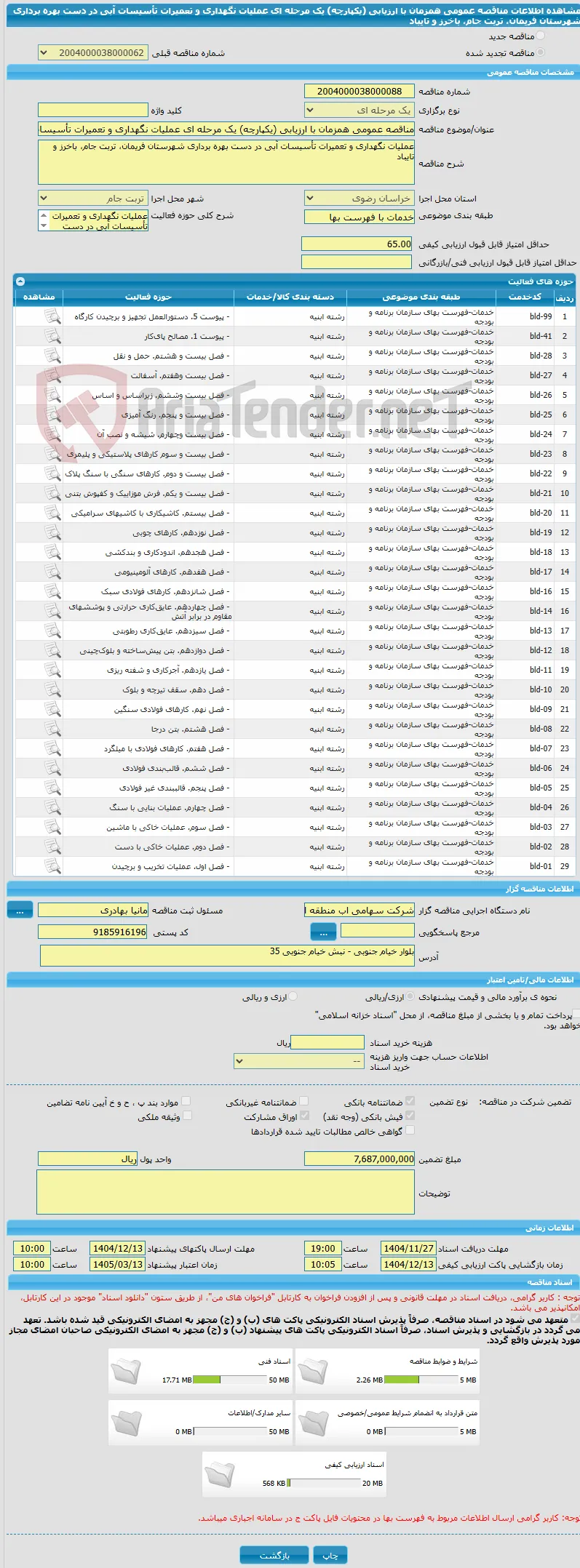
Task: Click the شرح کلی حوزه فعالیت scroll arrows
Action: click(x=44, y=220)
